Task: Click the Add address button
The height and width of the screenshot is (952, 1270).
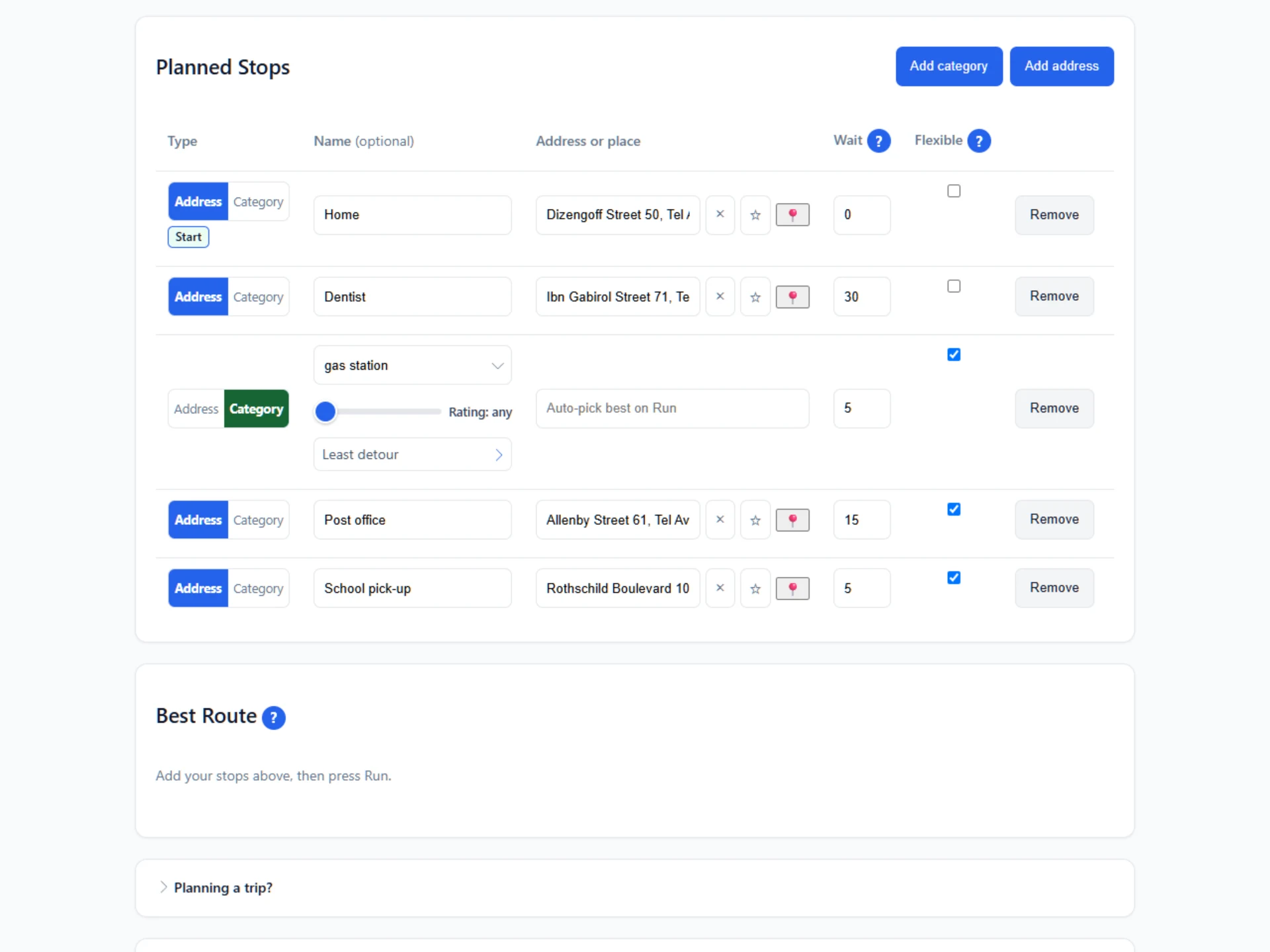Action: pos(1062,66)
